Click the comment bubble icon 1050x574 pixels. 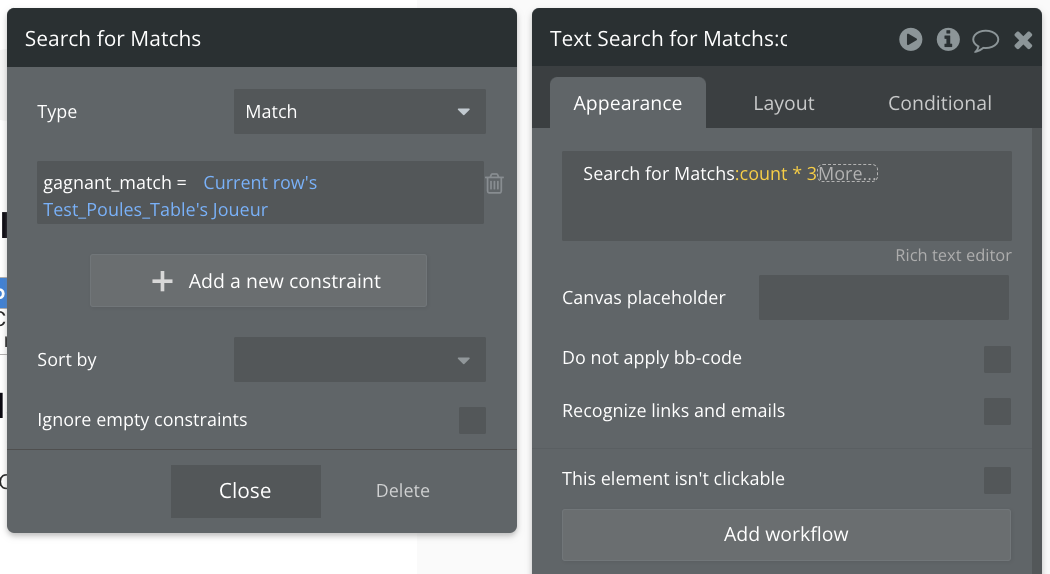point(986,40)
